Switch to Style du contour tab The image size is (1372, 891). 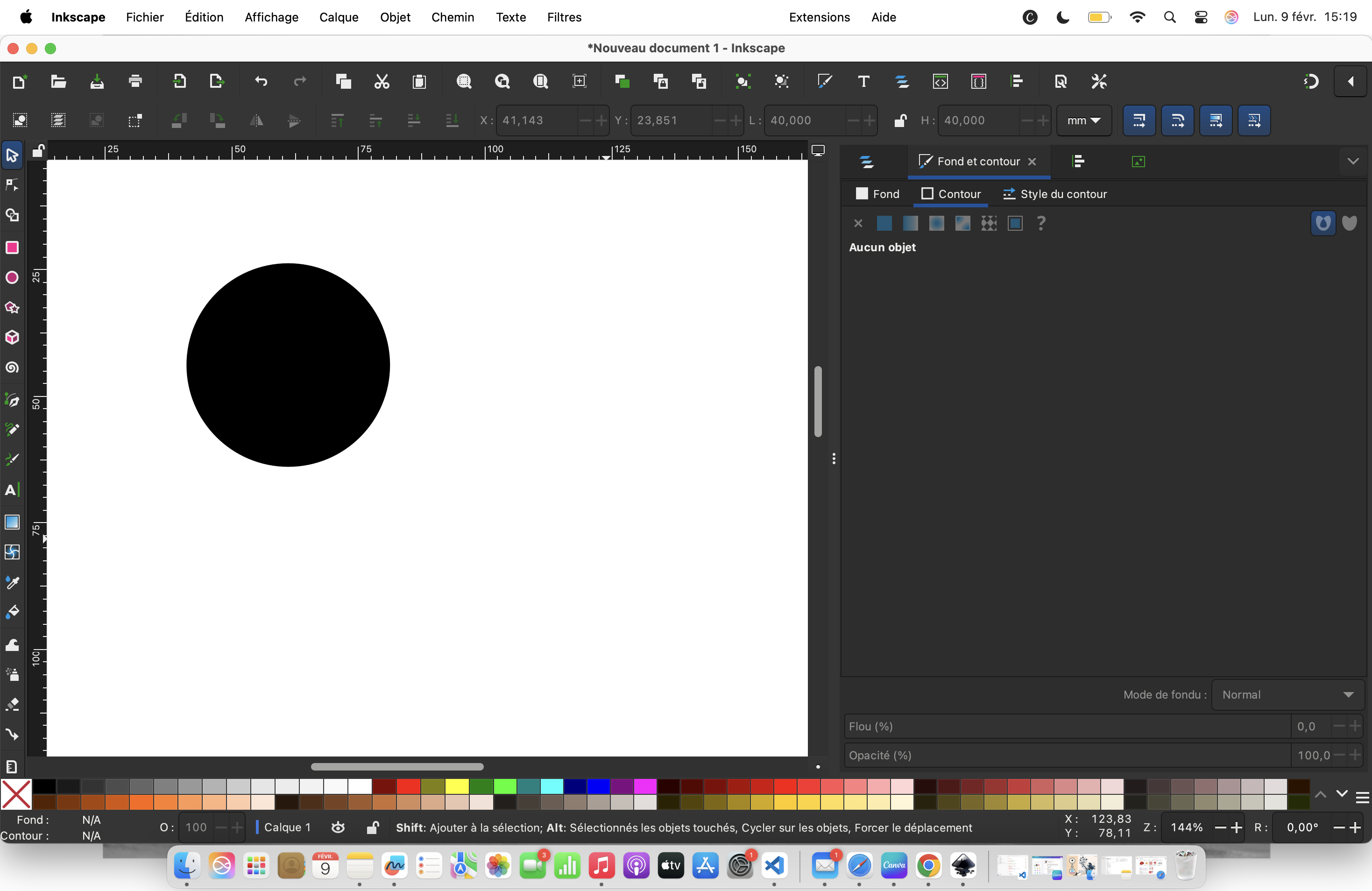pos(1055,194)
